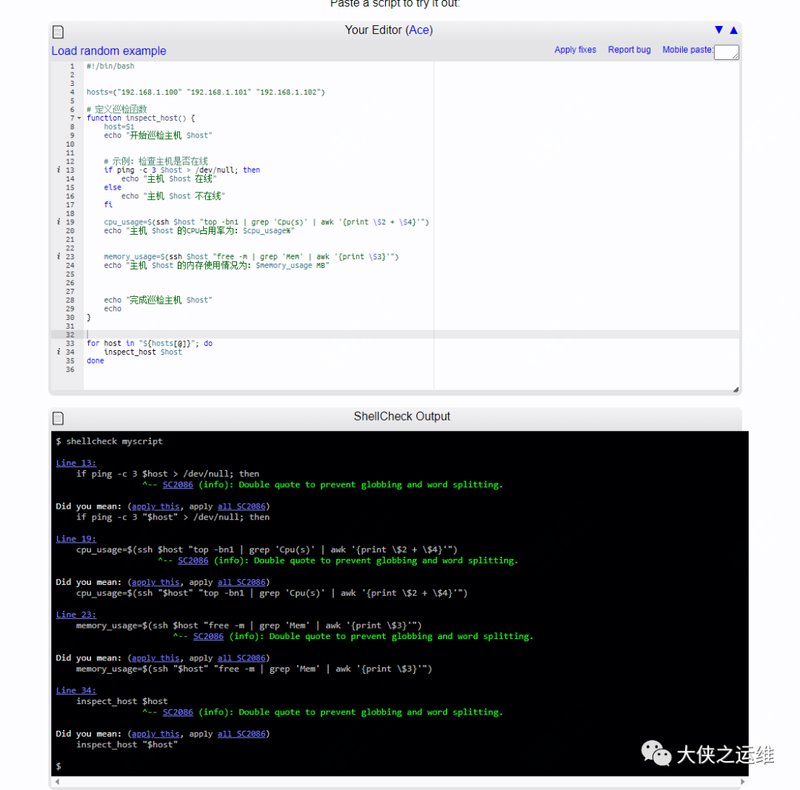Click the info marker on line 13 gutter
This screenshot has height=790, width=800.
click(x=58, y=170)
